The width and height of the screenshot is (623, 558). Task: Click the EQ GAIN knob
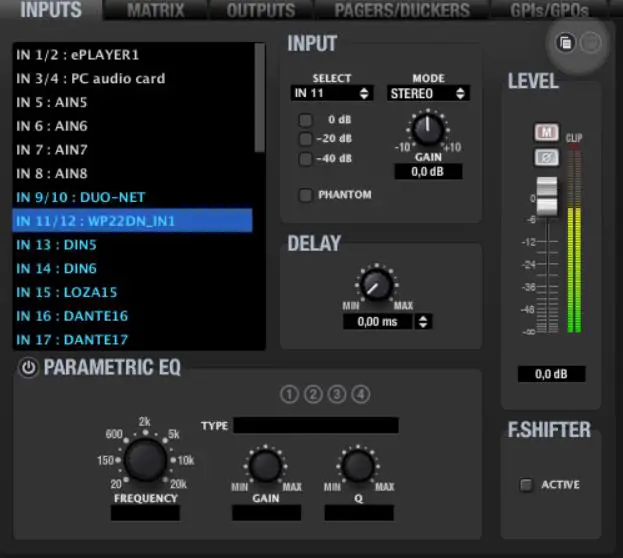click(x=265, y=466)
